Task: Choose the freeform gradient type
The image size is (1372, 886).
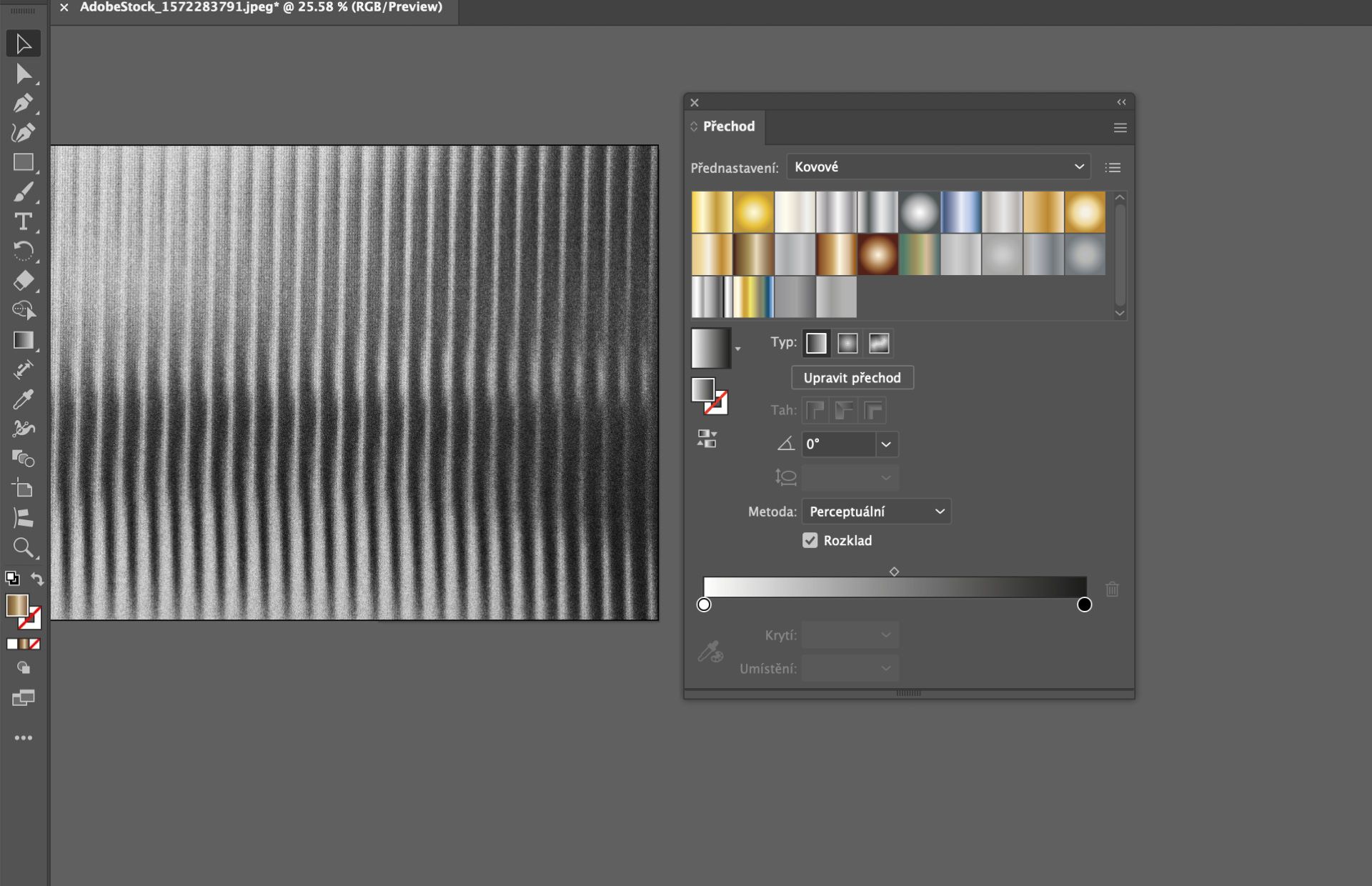Action: point(879,344)
